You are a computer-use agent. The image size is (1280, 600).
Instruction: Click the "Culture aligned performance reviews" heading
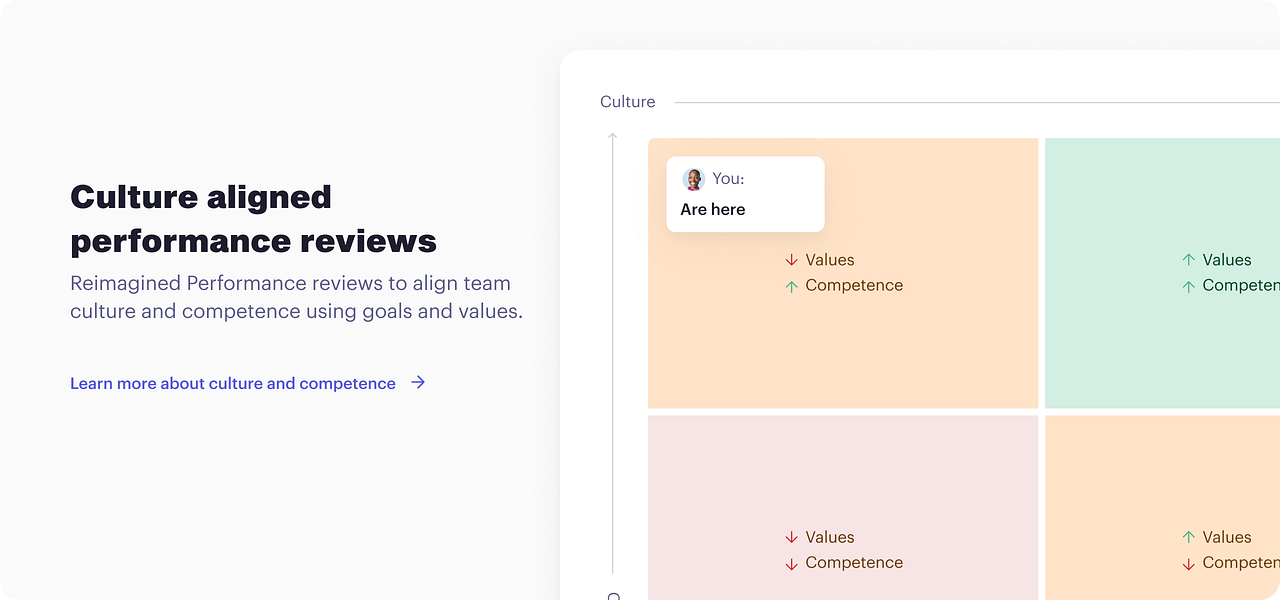pos(253,219)
